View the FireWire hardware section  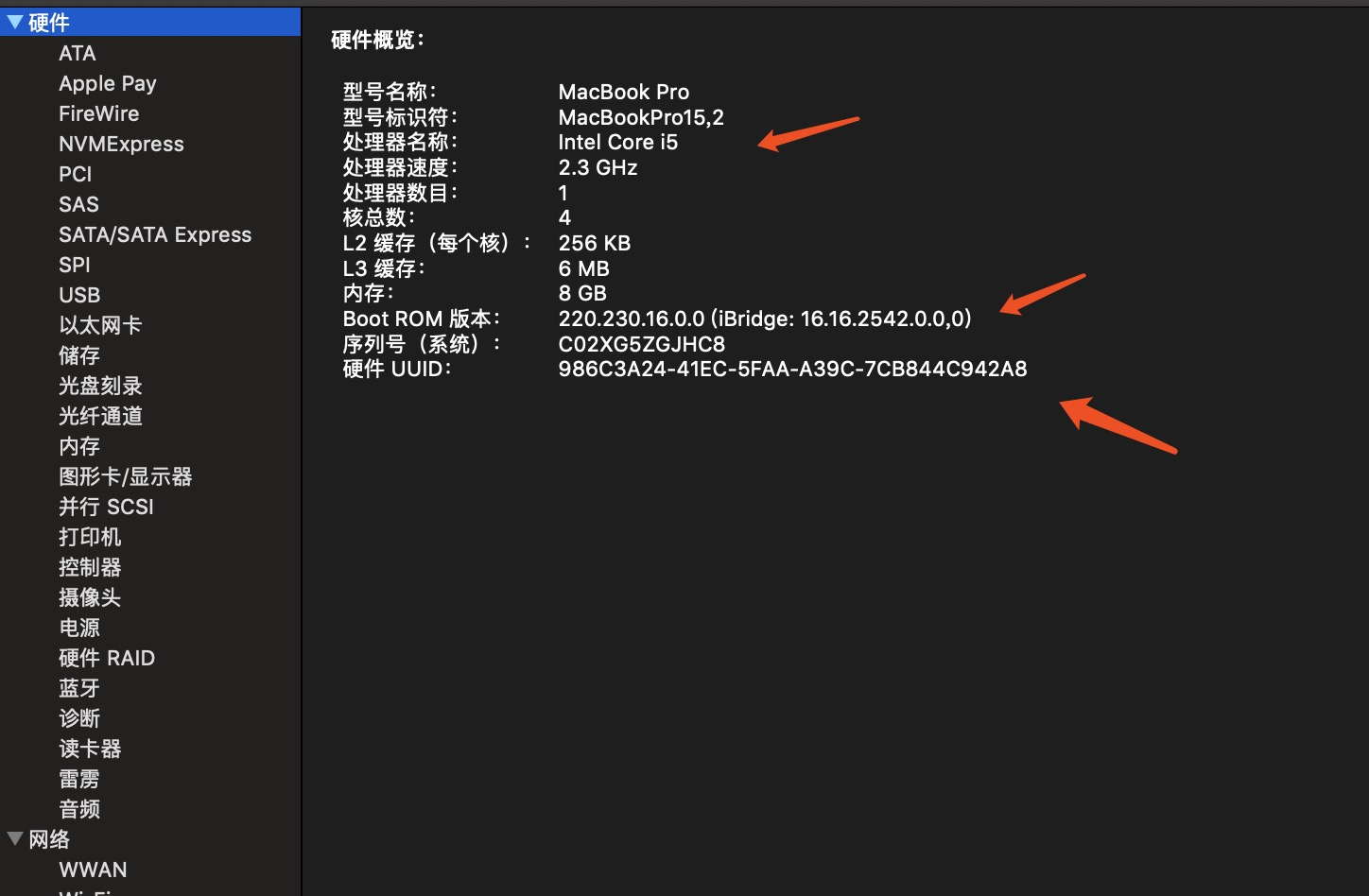pyautogui.click(x=98, y=113)
